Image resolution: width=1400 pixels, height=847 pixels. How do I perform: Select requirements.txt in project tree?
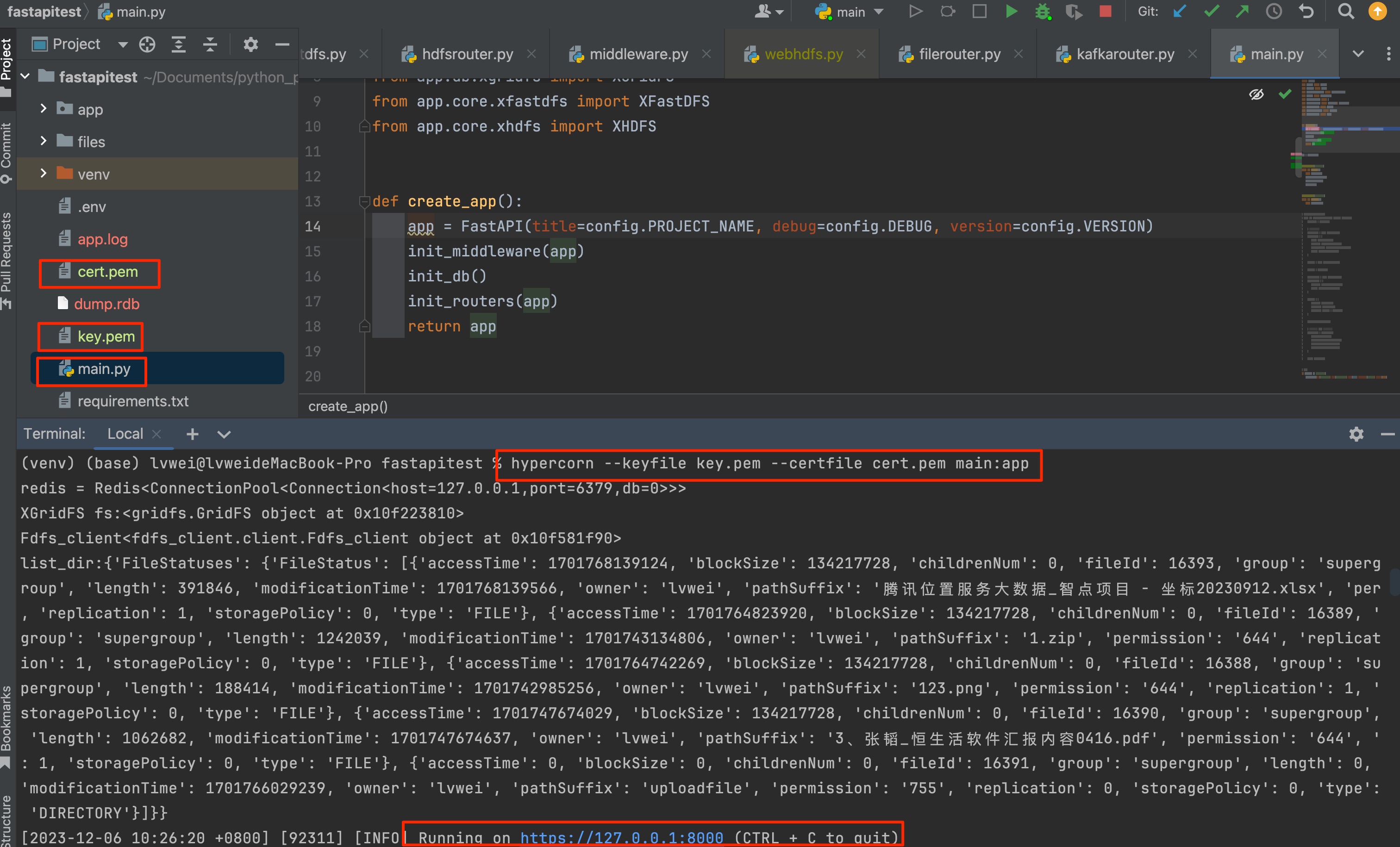point(123,401)
